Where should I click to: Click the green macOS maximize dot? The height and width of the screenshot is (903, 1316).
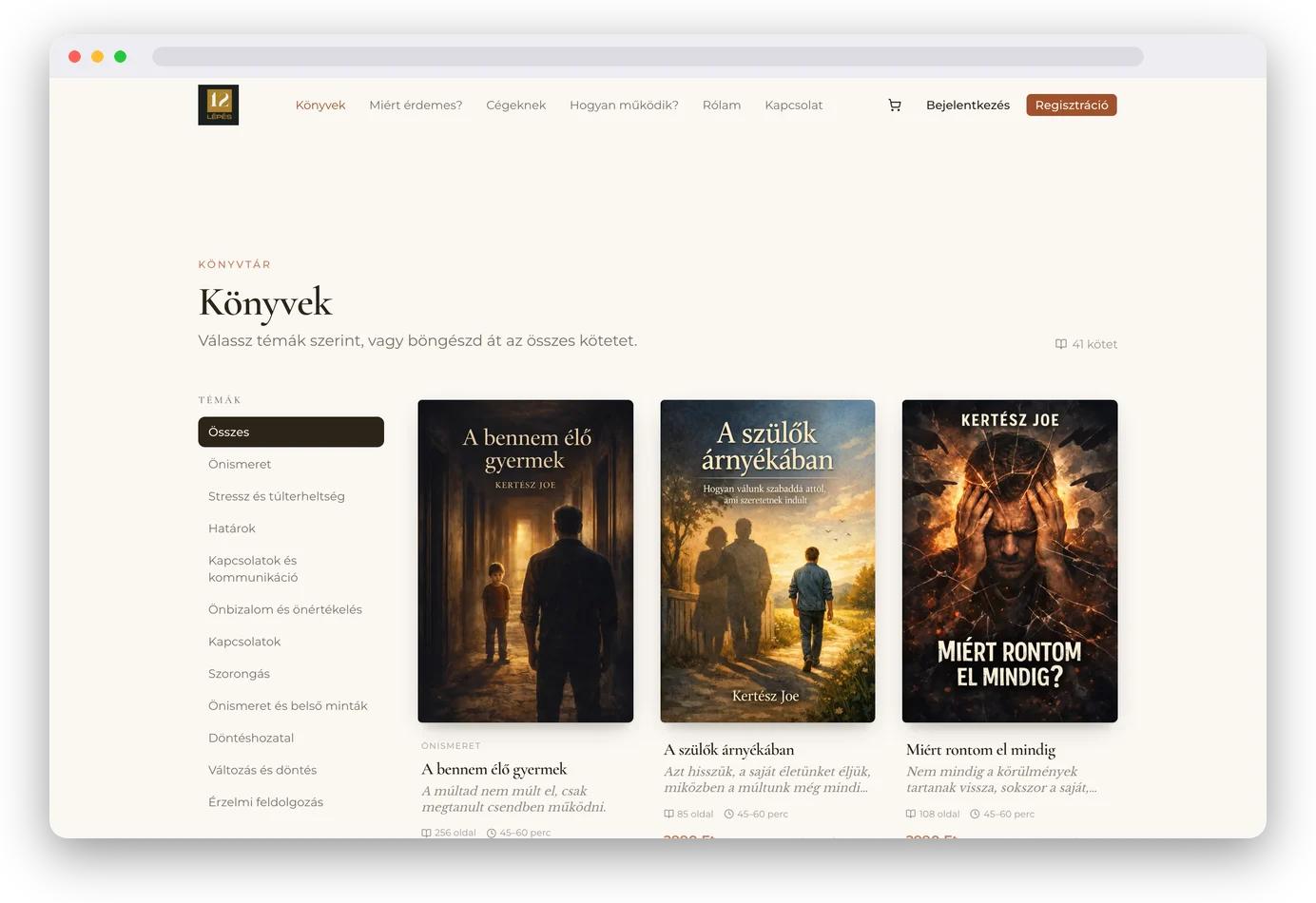click(121, 57)
